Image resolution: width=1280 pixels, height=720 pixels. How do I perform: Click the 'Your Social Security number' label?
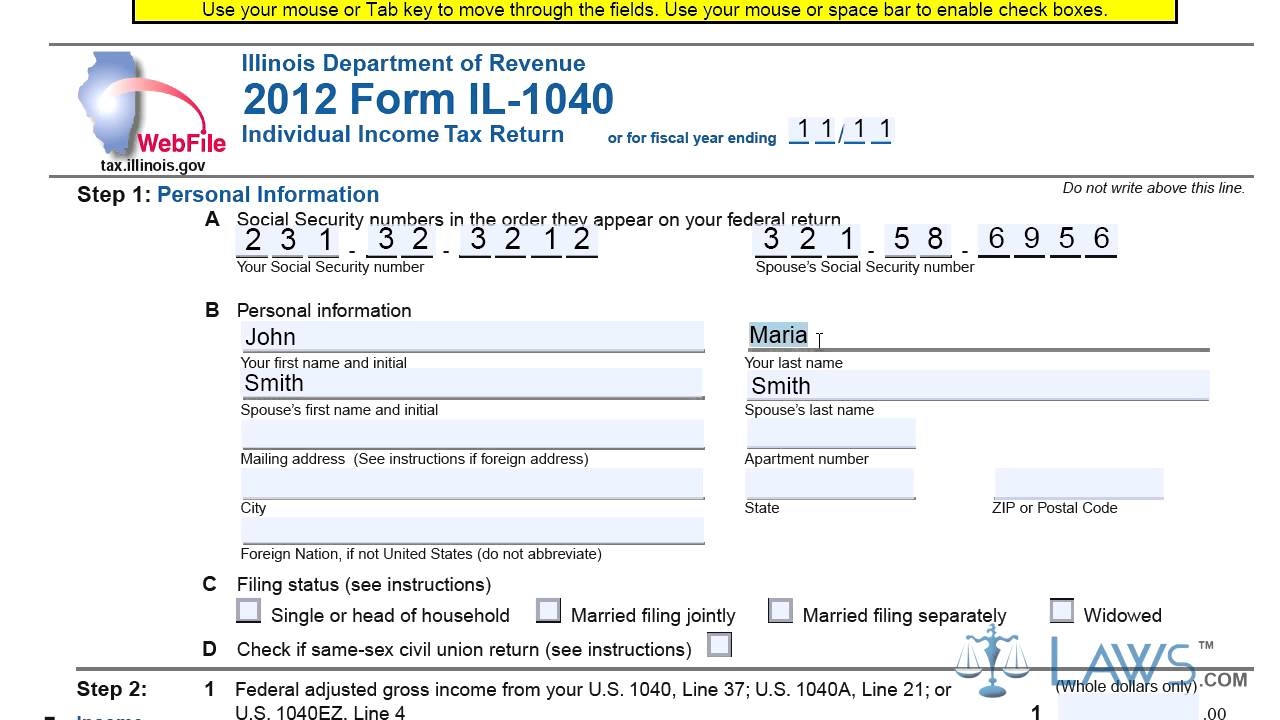point(330,267)
